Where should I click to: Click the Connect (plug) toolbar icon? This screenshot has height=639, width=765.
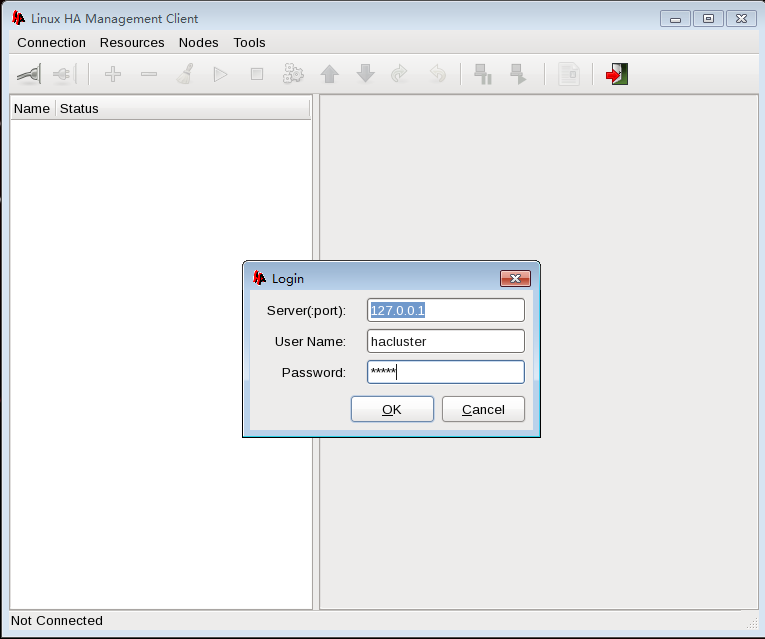tap(29, 74)
